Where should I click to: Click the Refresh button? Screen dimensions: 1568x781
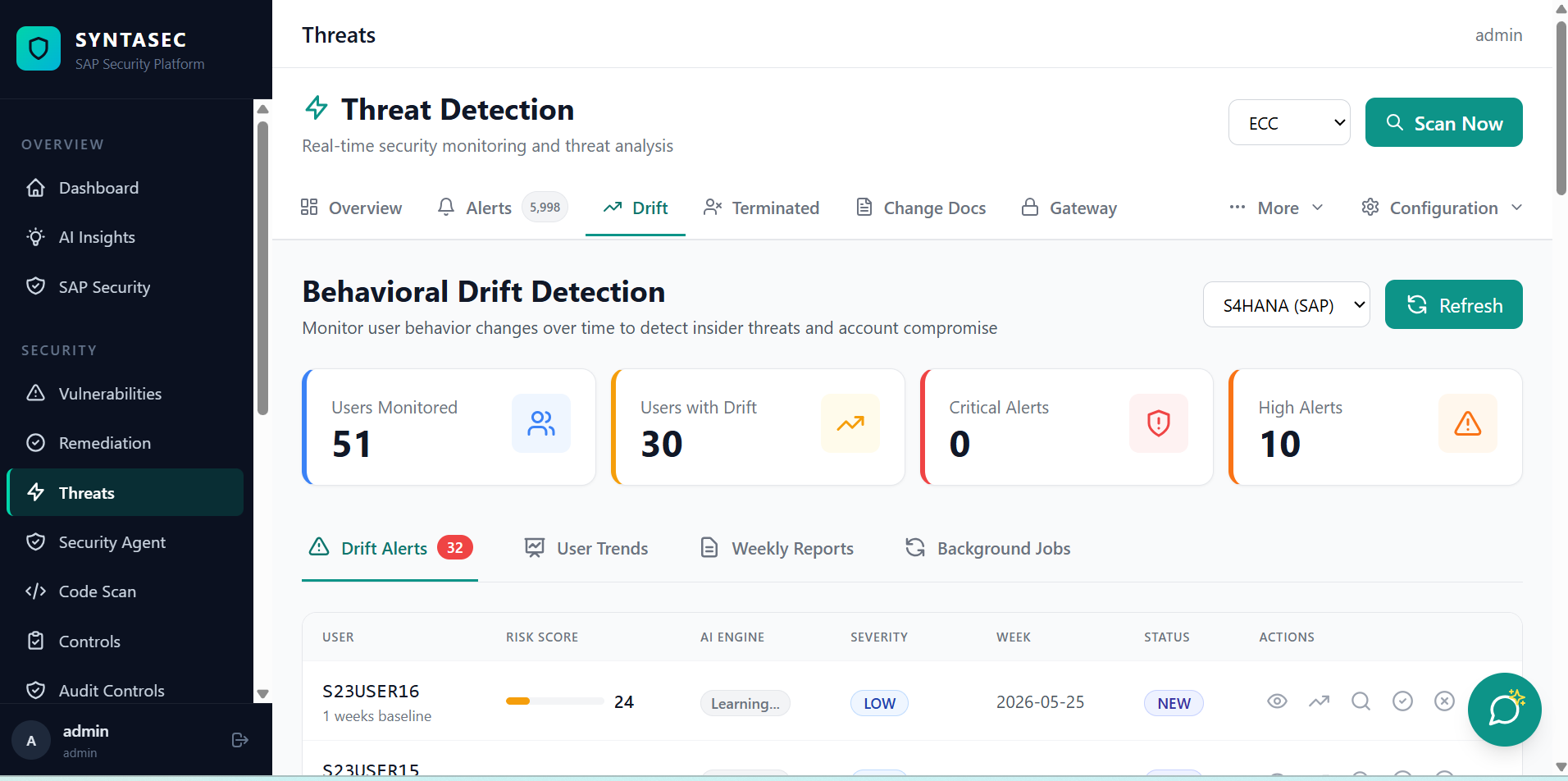click(1453, 304)
